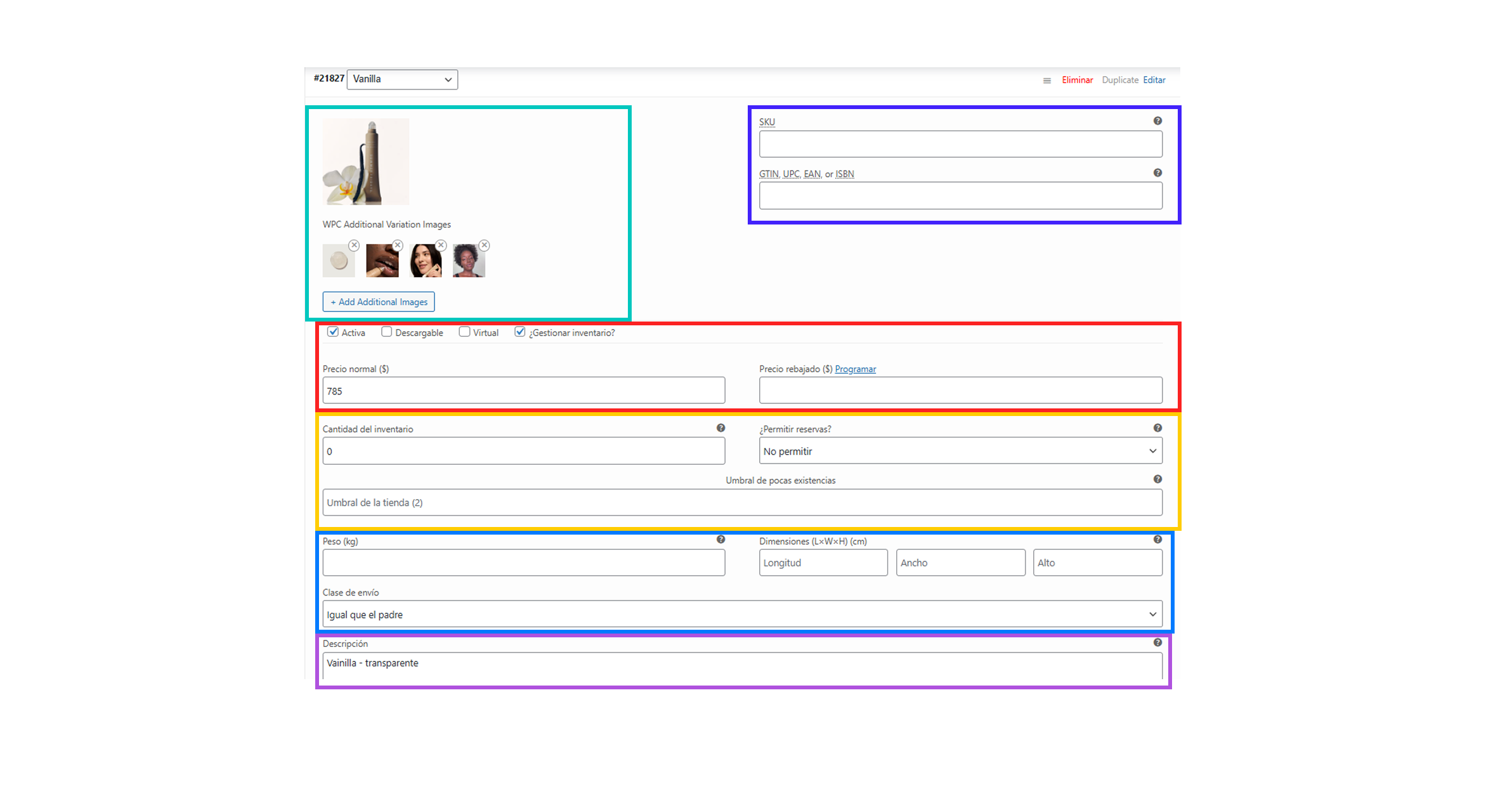Expand the ¿Permitir reservas? No permitir dropdown

960,451
